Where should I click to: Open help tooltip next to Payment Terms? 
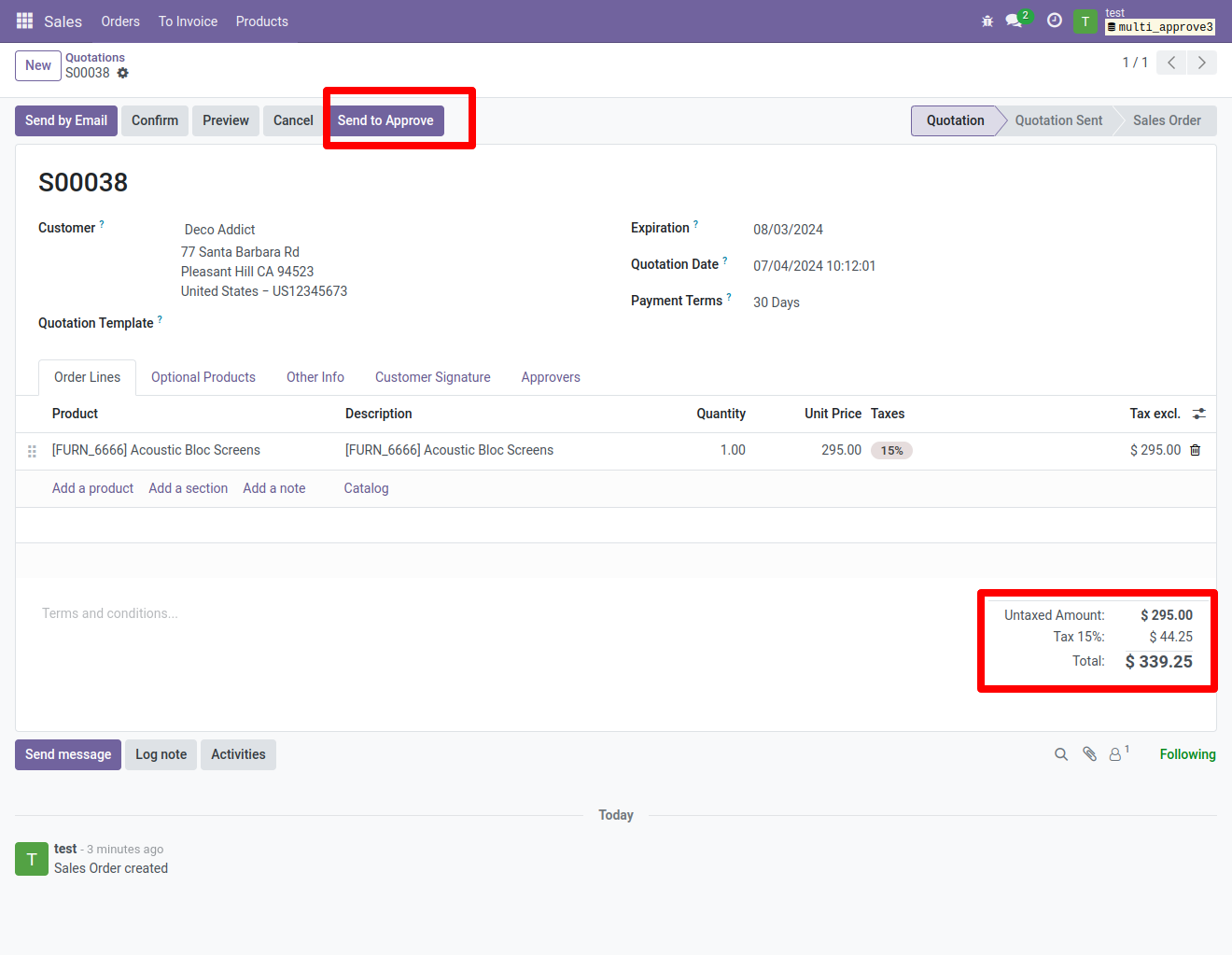(729, 297)
